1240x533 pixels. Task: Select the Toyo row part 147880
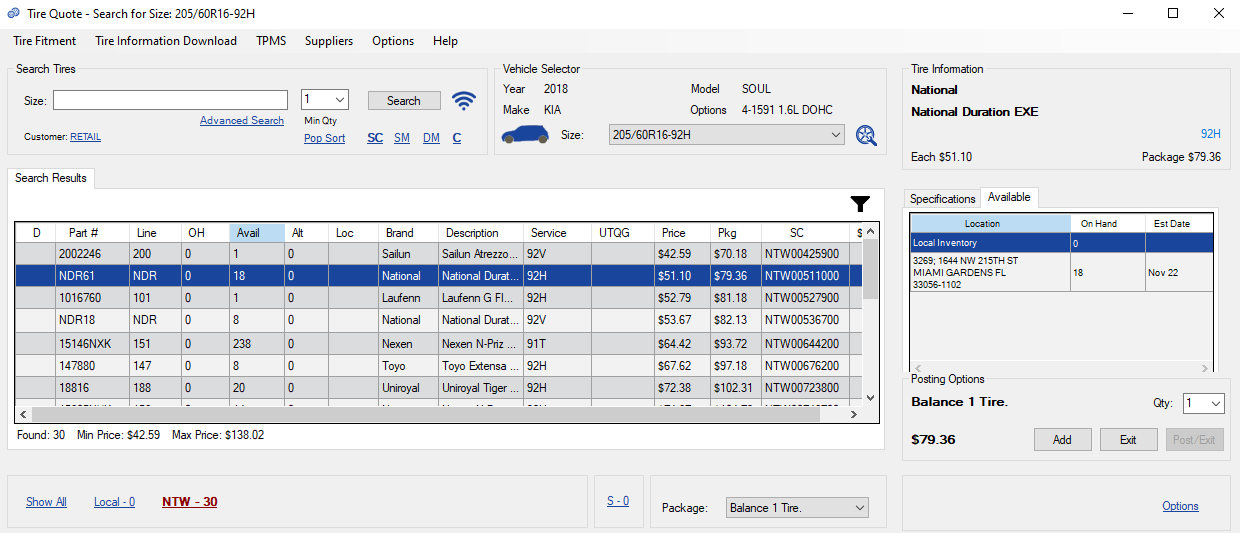pos(440,366)
